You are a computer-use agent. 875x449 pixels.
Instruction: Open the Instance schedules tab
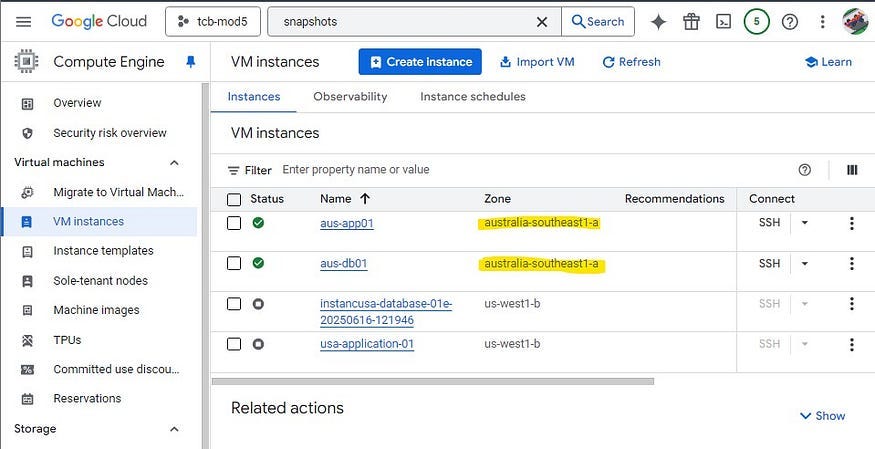point(473,96)
